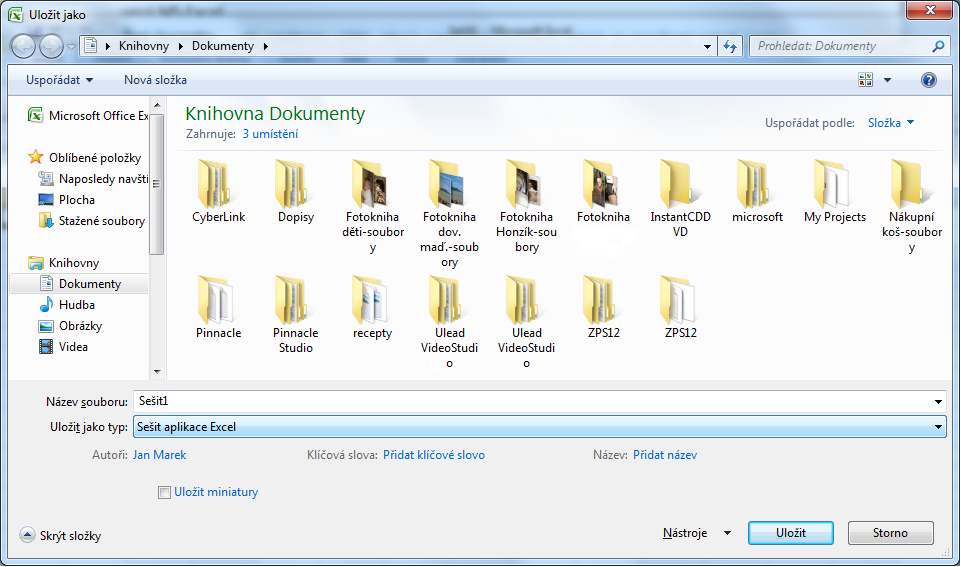The height and width of the screenshot is (567, 961).
Task: Click sidebar scrollbar down arrow
Action: point(157,371)
